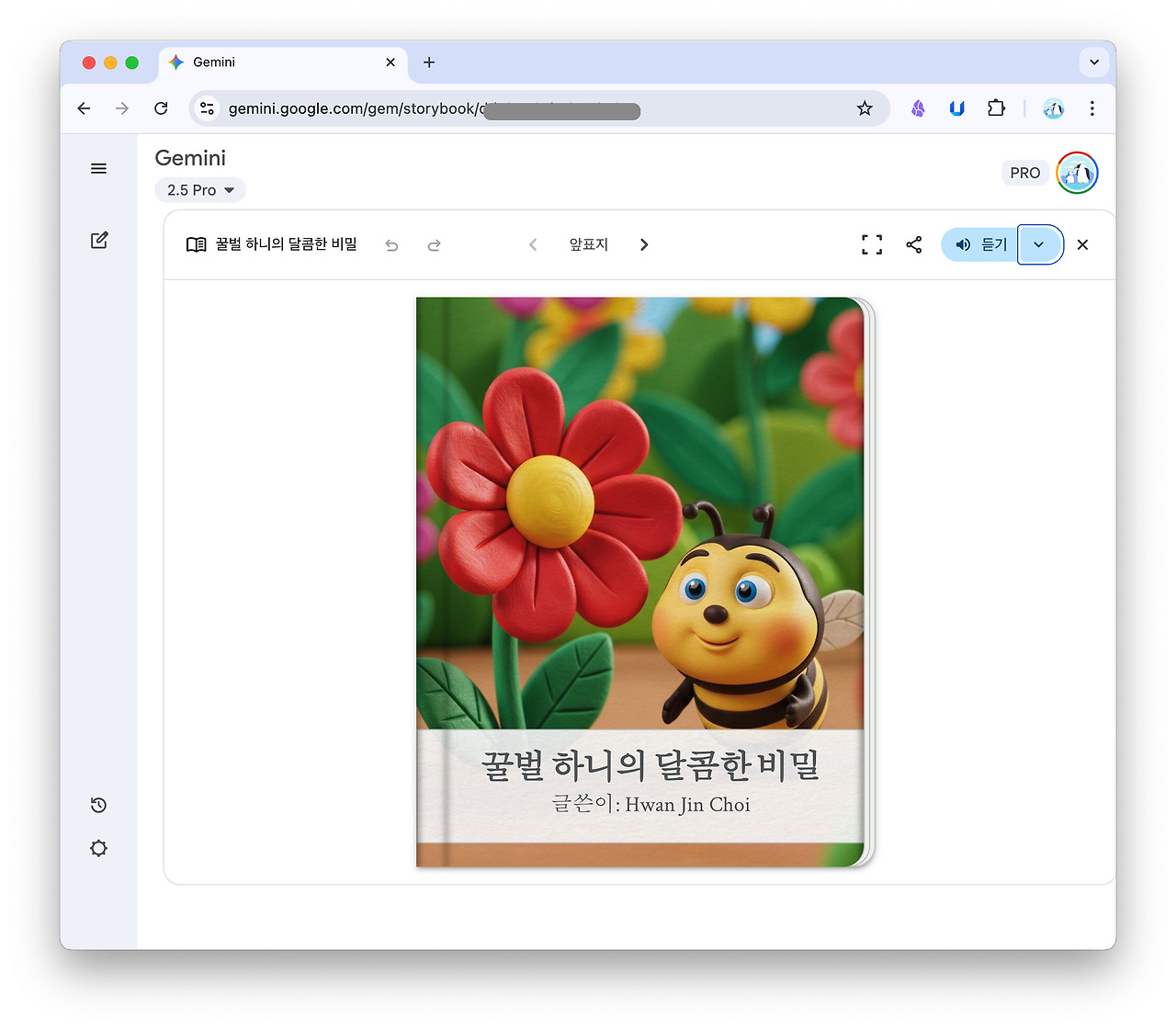Go to the next storybook page
Viewport: 1176px width, 1029px height.
click(644, 245)
